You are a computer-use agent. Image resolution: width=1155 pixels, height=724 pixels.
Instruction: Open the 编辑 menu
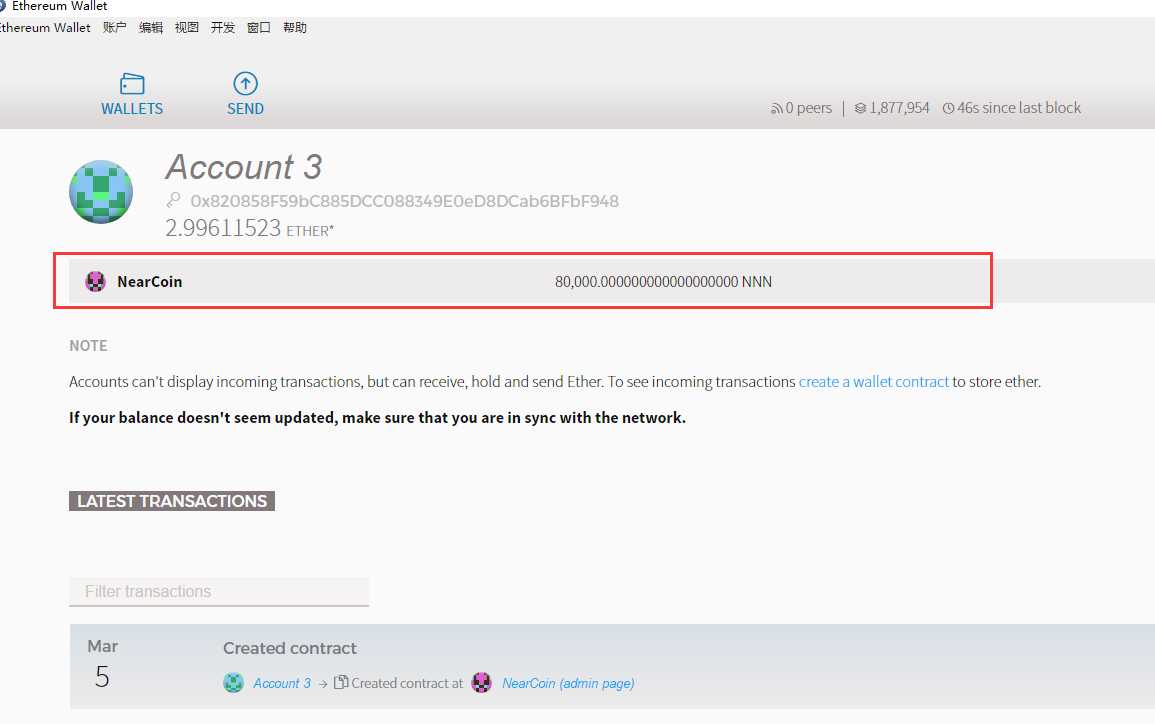point(150,27)
